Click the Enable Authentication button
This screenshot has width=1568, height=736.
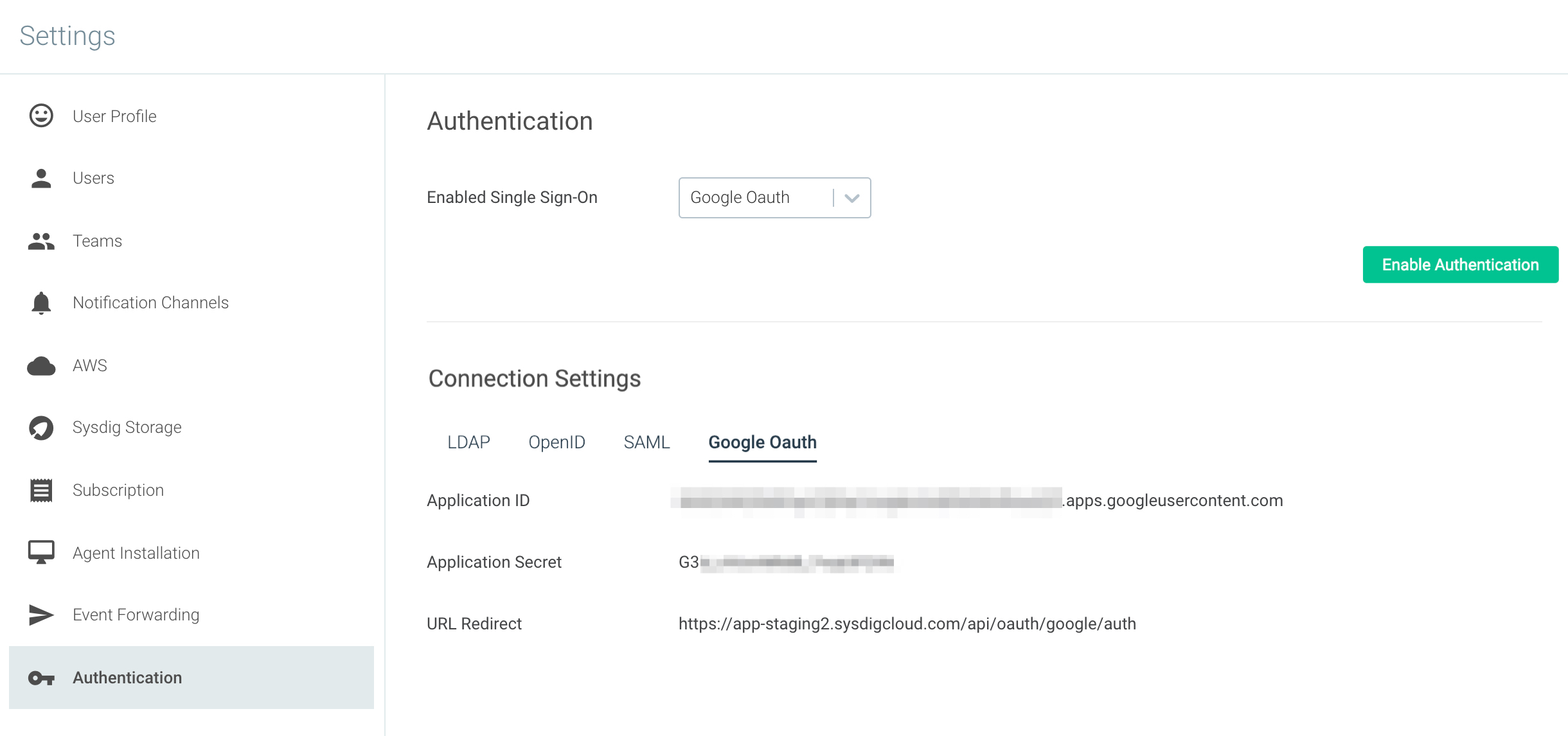(x=1460, y=265)
